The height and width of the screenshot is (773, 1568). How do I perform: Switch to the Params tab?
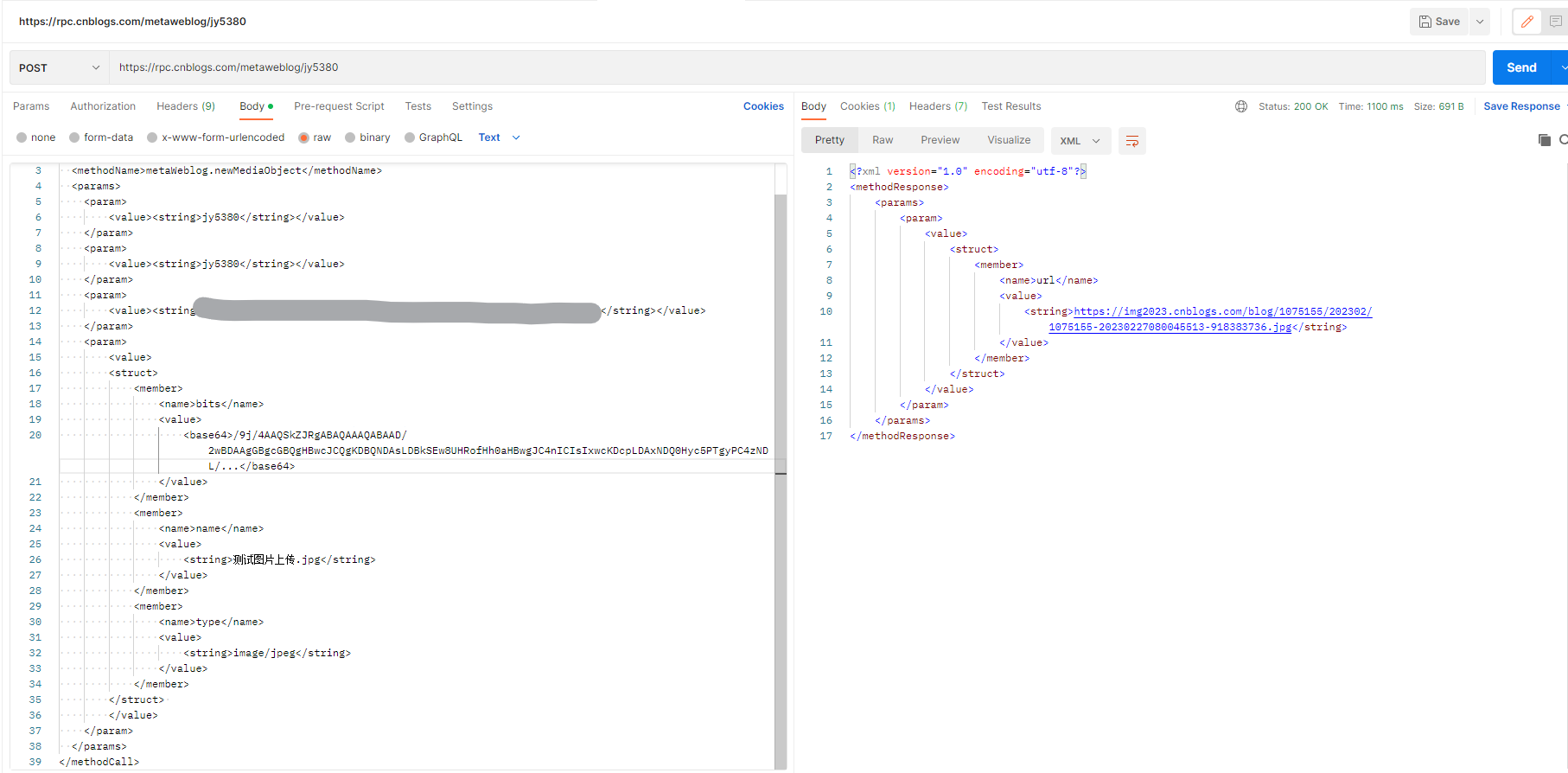point(31,106)
